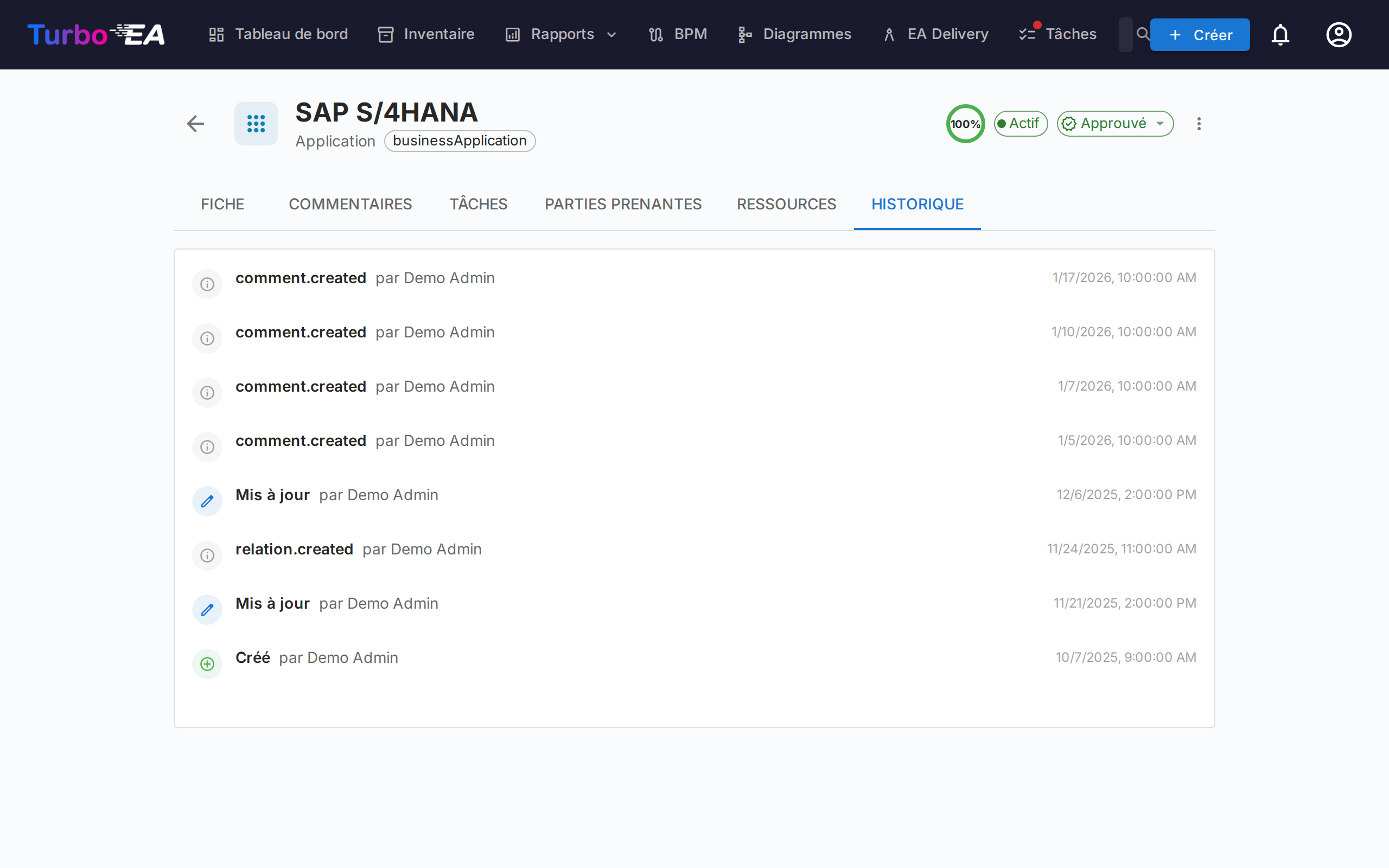Click the Actif status chip
Image resolution: width=1389 pixels, height=868 pixels.
click(1020, 124)
